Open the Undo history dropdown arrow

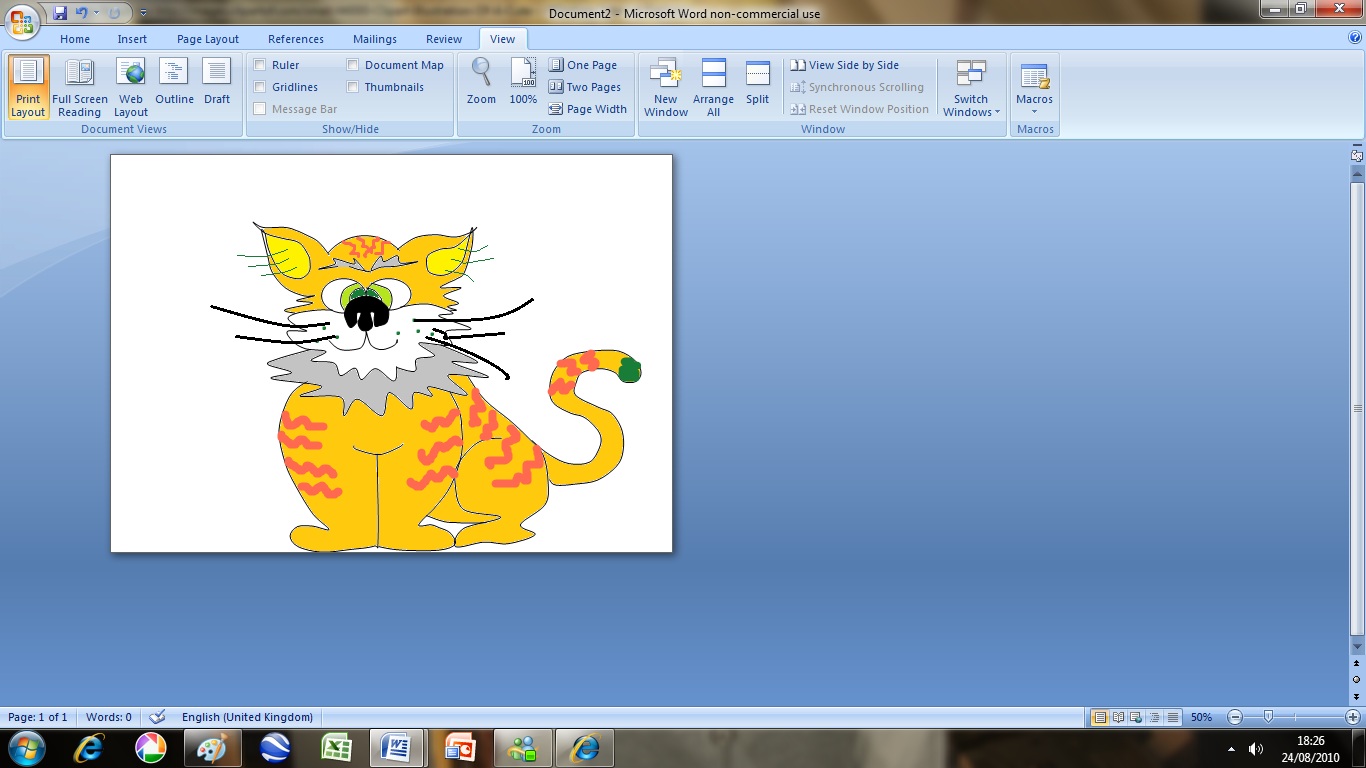tap(96, 13)
